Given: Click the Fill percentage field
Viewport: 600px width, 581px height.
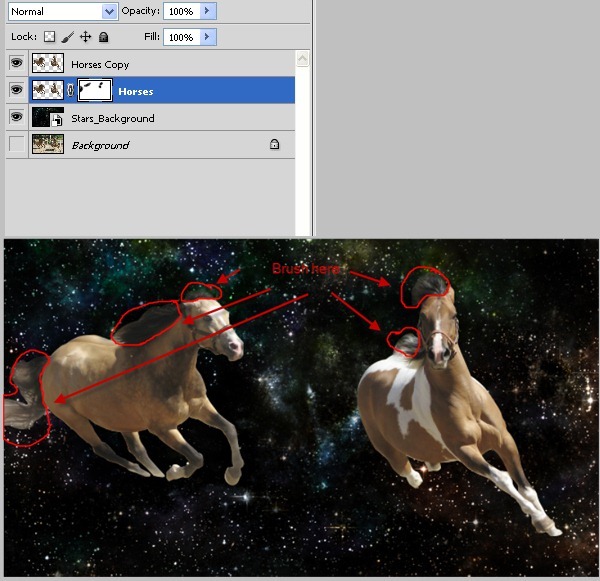Looking at the screenshot, I should coord(181,37).
